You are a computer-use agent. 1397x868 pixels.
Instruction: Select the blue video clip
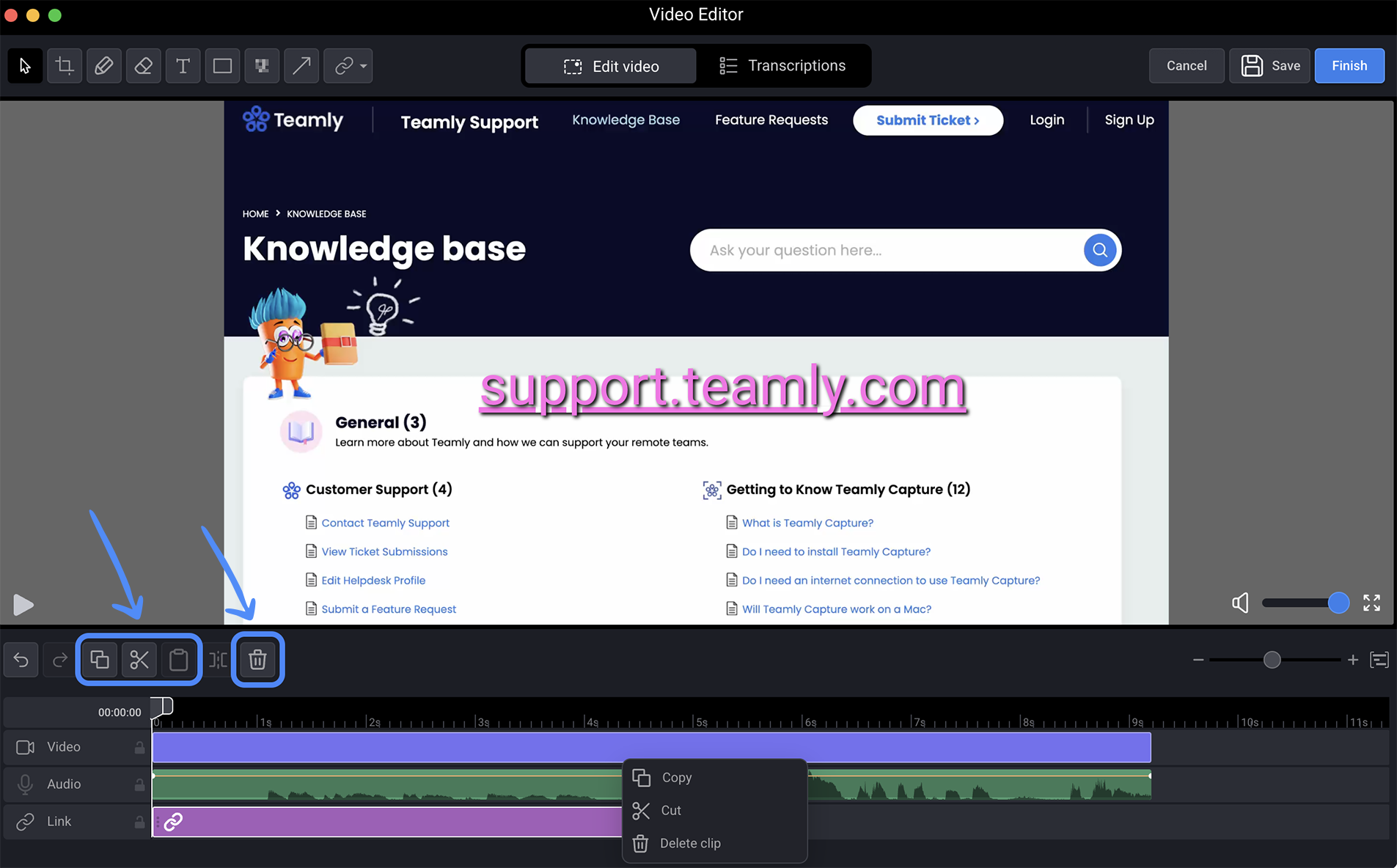pos(651,747)
